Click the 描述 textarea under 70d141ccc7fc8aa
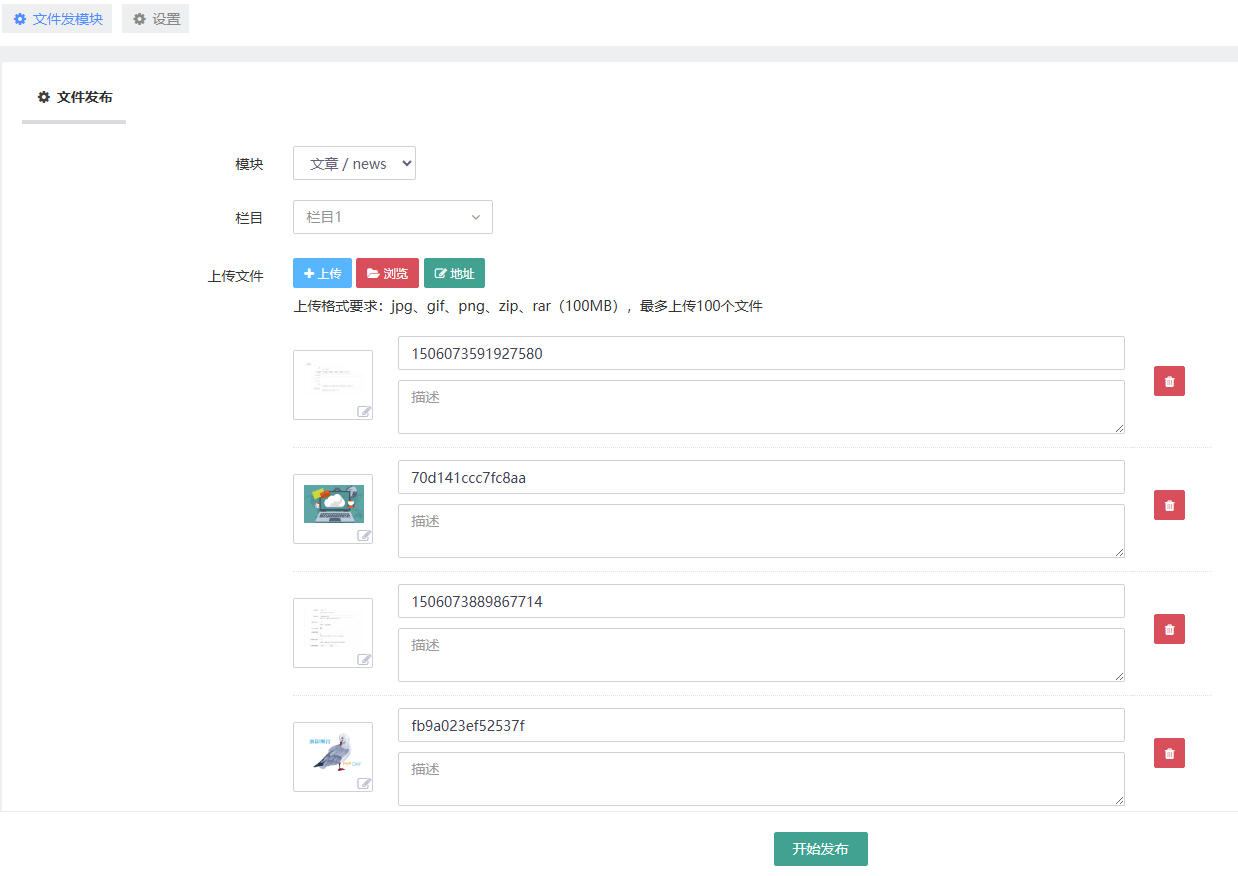The height and width of the screenshot is (876, 1238). click(761, 531)
